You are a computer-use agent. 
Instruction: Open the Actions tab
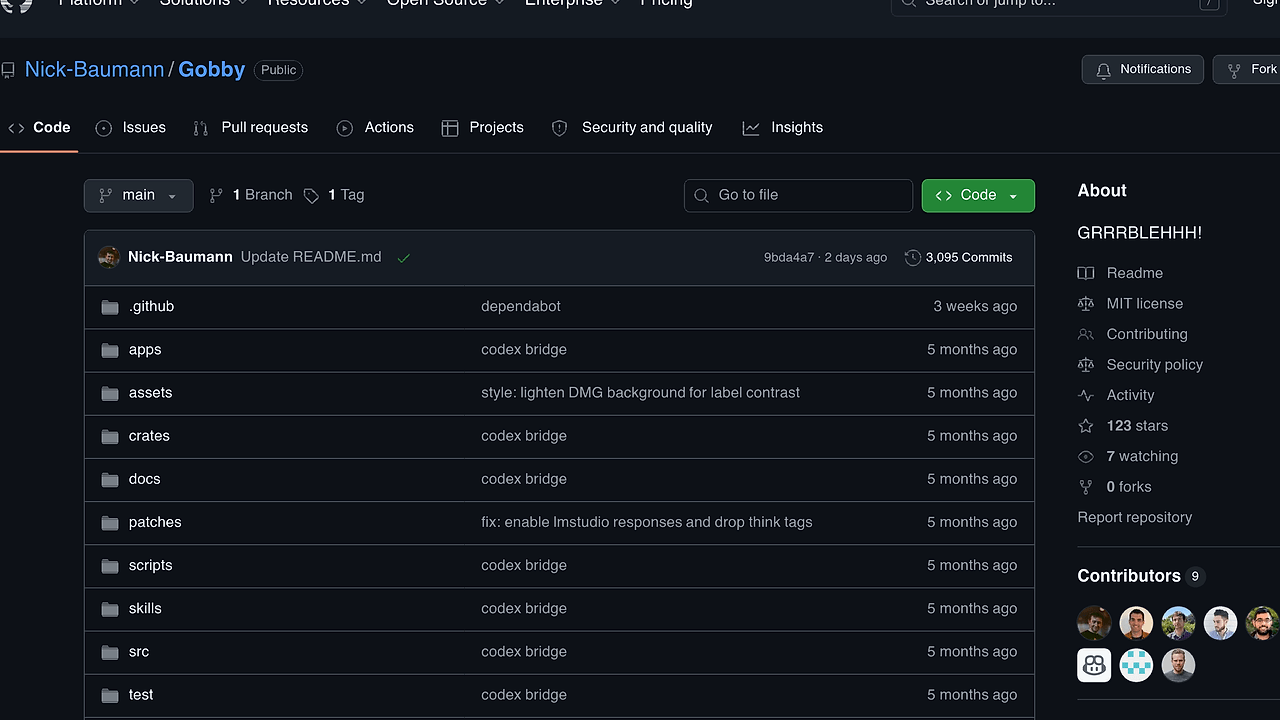click(375, 128)
